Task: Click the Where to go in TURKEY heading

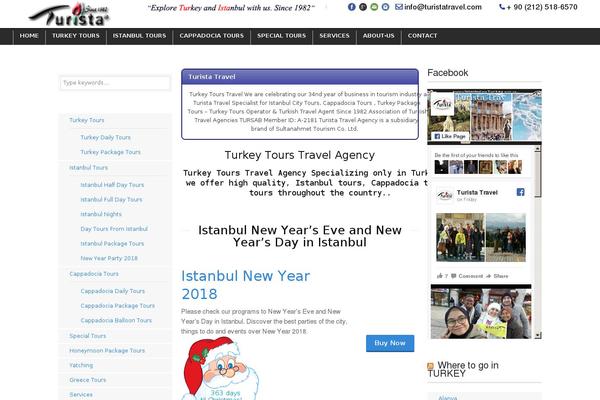Action: click(x=463, y=369)
